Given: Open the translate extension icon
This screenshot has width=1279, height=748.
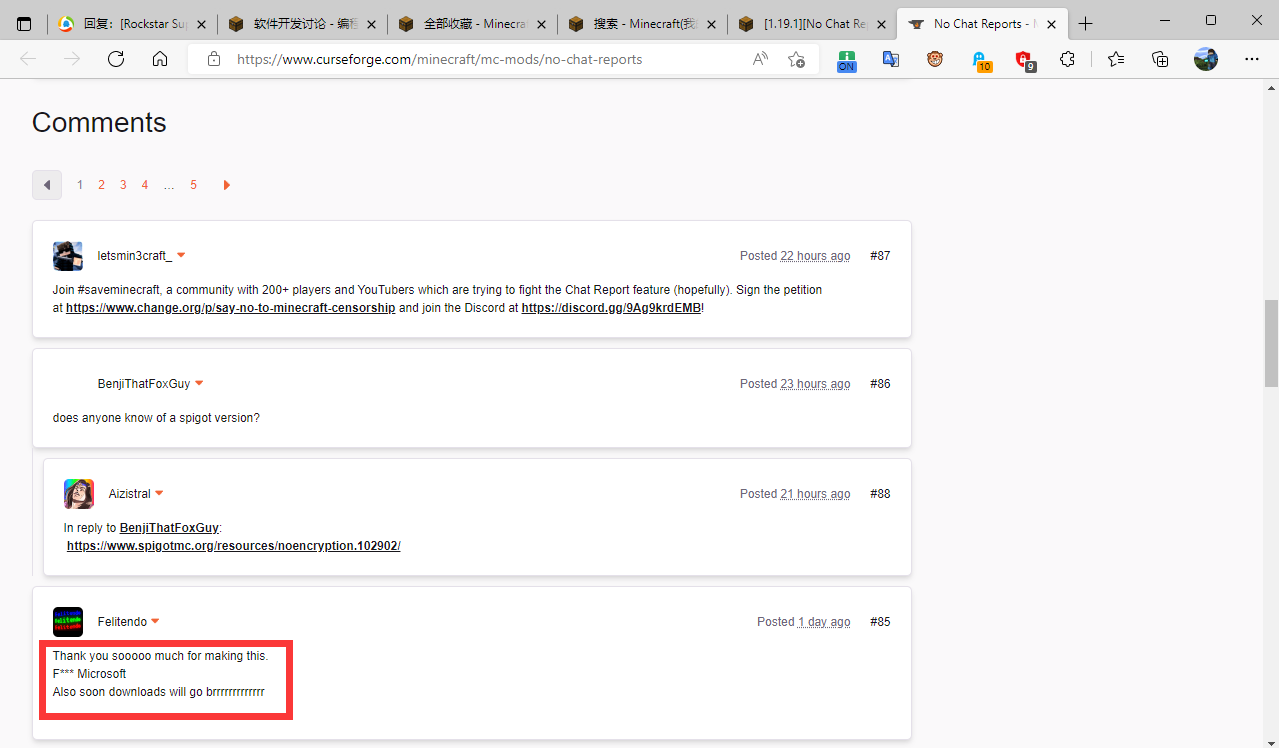Looking at the screenshot, I should [x=890, y=59].
